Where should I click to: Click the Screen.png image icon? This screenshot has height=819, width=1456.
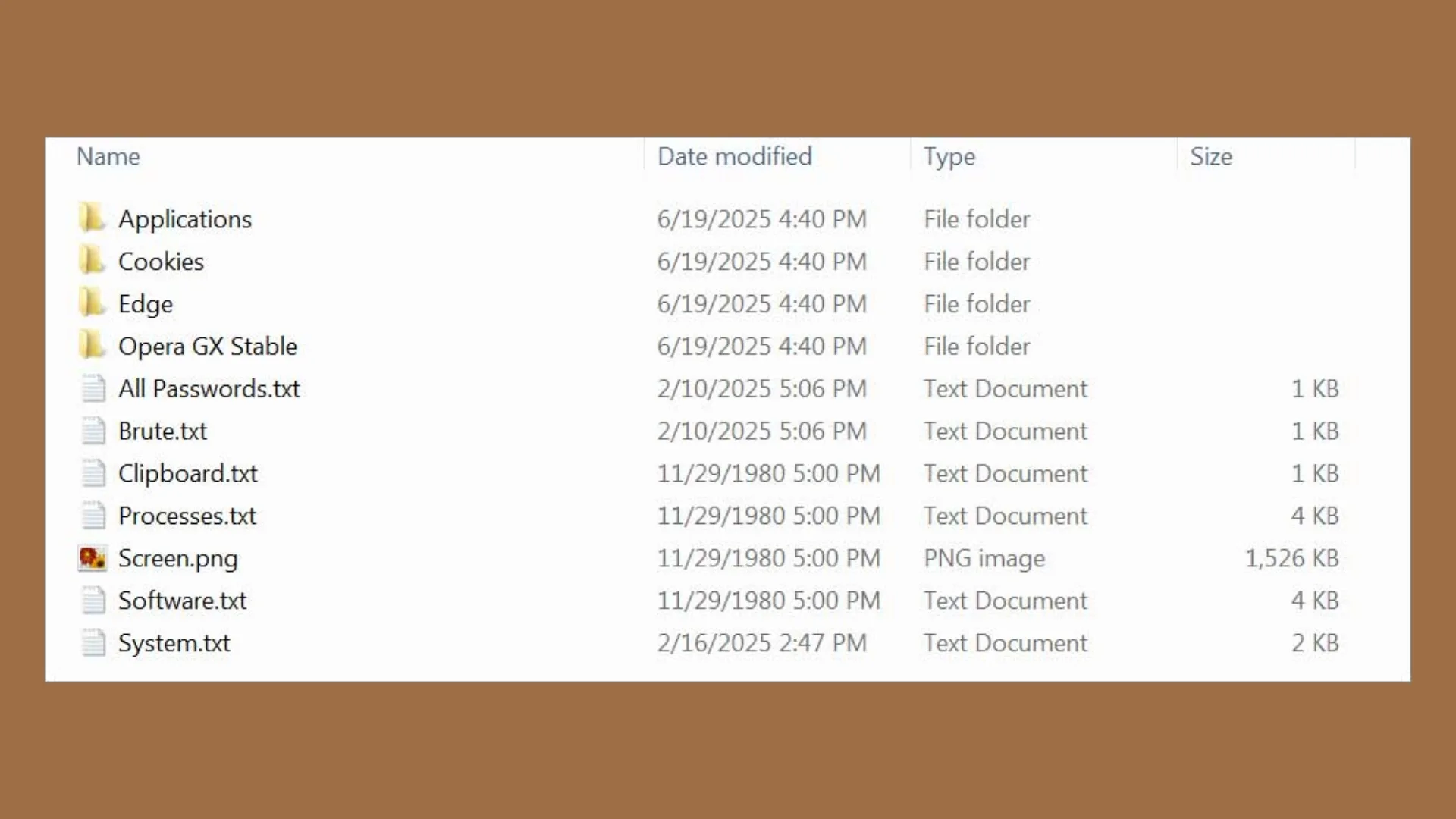tap(93, 558)
